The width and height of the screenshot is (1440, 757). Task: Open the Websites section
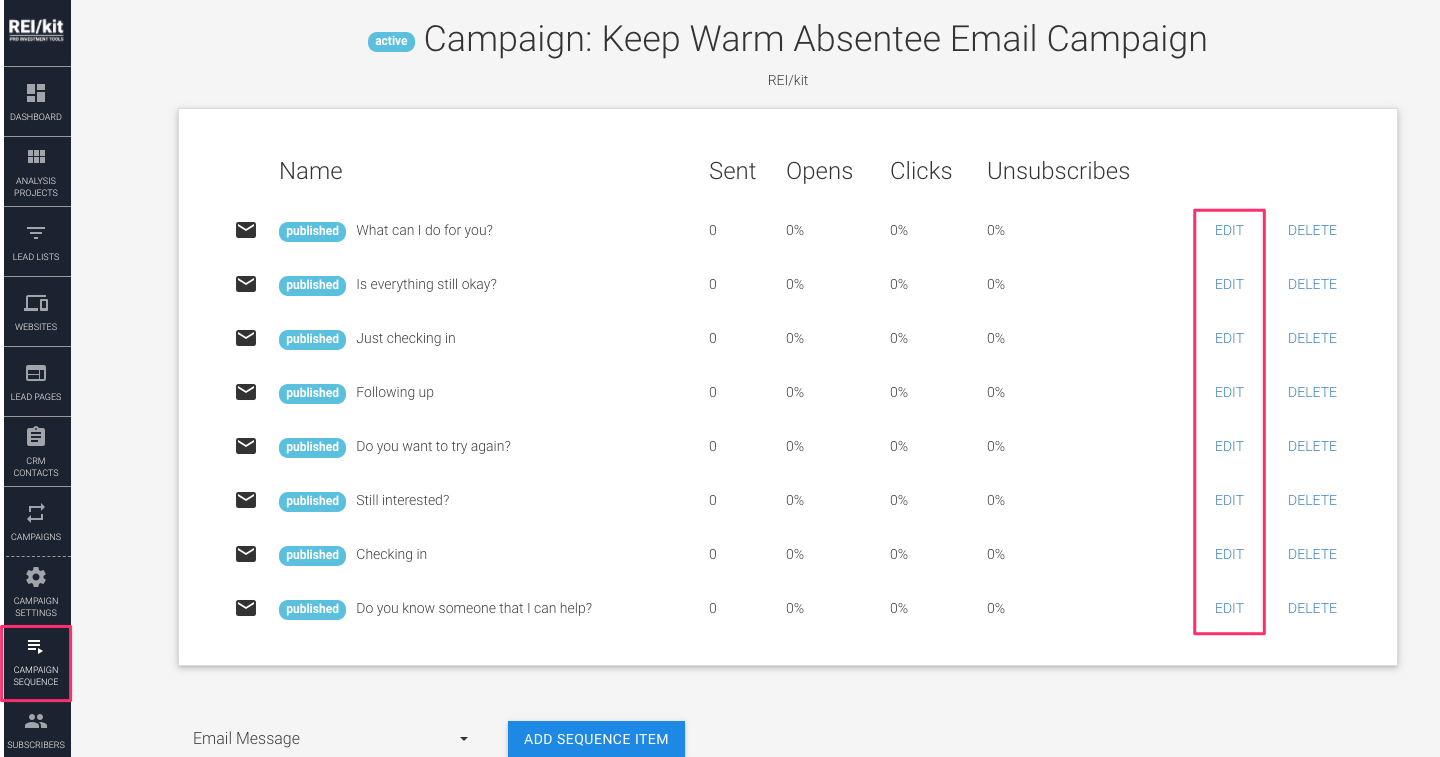pyautogui.click(x=36, y=311)
